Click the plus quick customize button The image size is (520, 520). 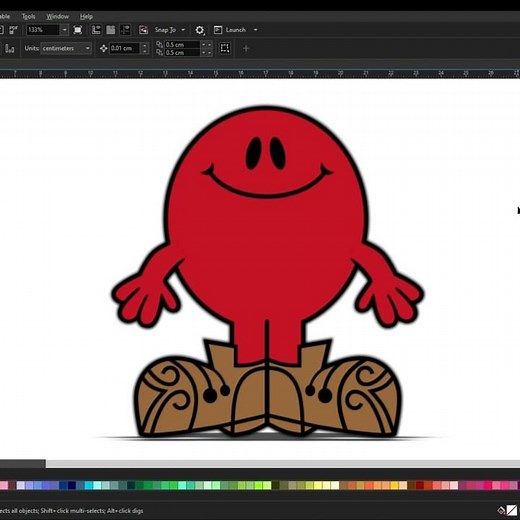coord(246,49)
